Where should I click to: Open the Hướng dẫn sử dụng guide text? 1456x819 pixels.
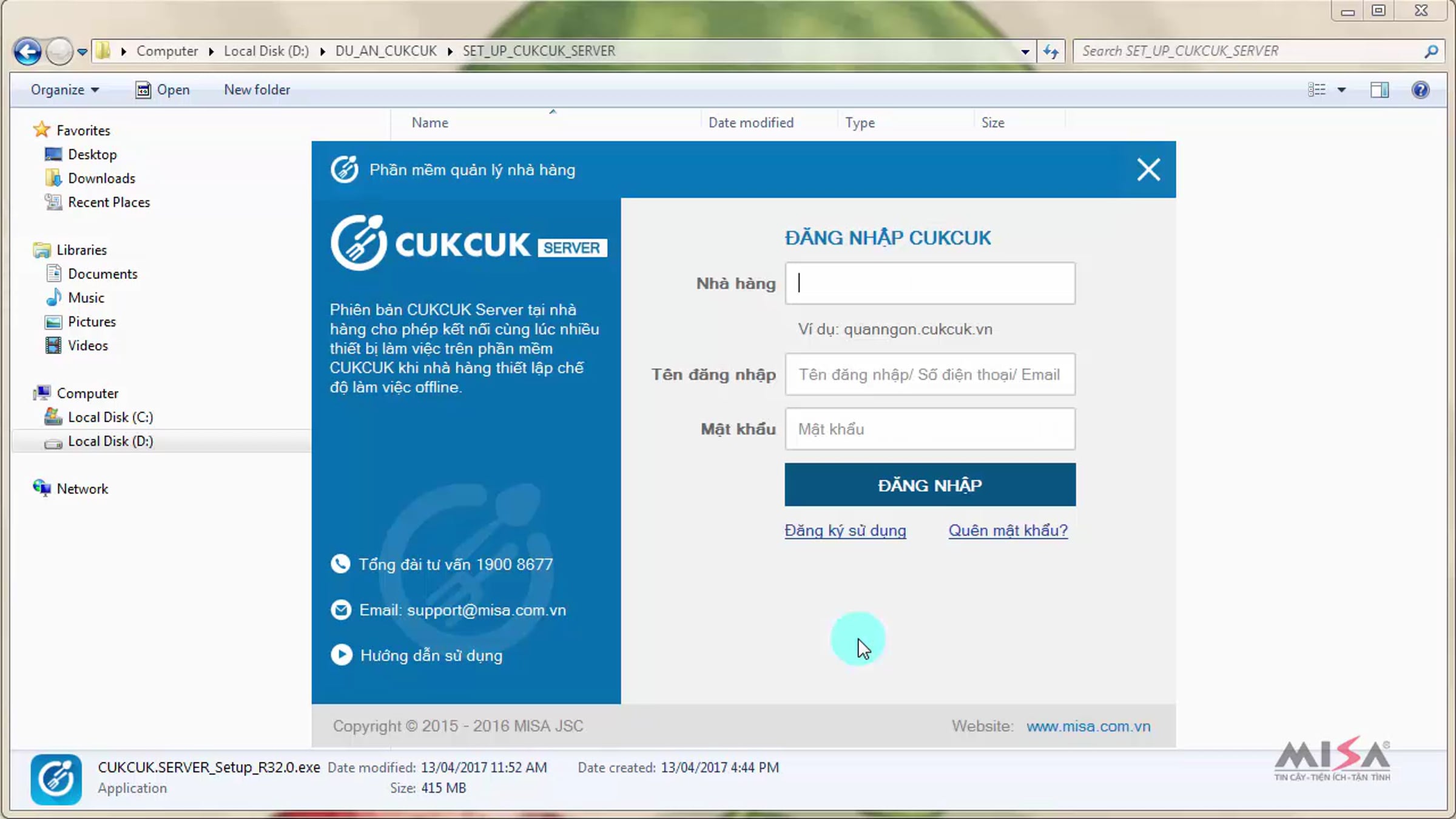[431, 656]
